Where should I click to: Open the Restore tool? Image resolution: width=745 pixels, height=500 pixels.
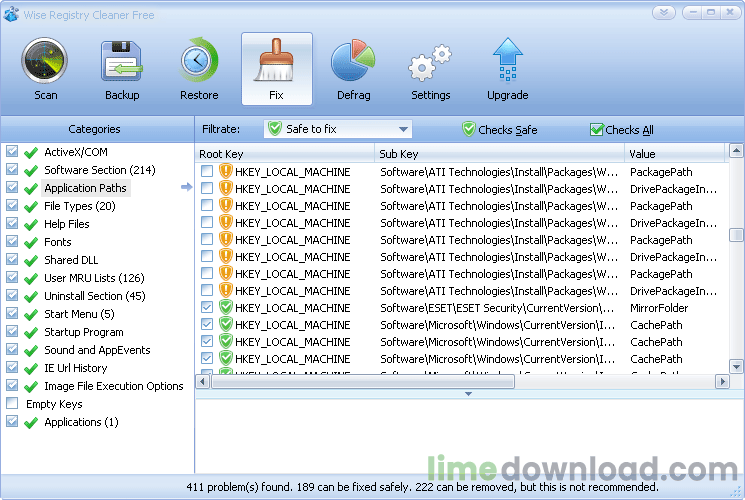point(199,61)
